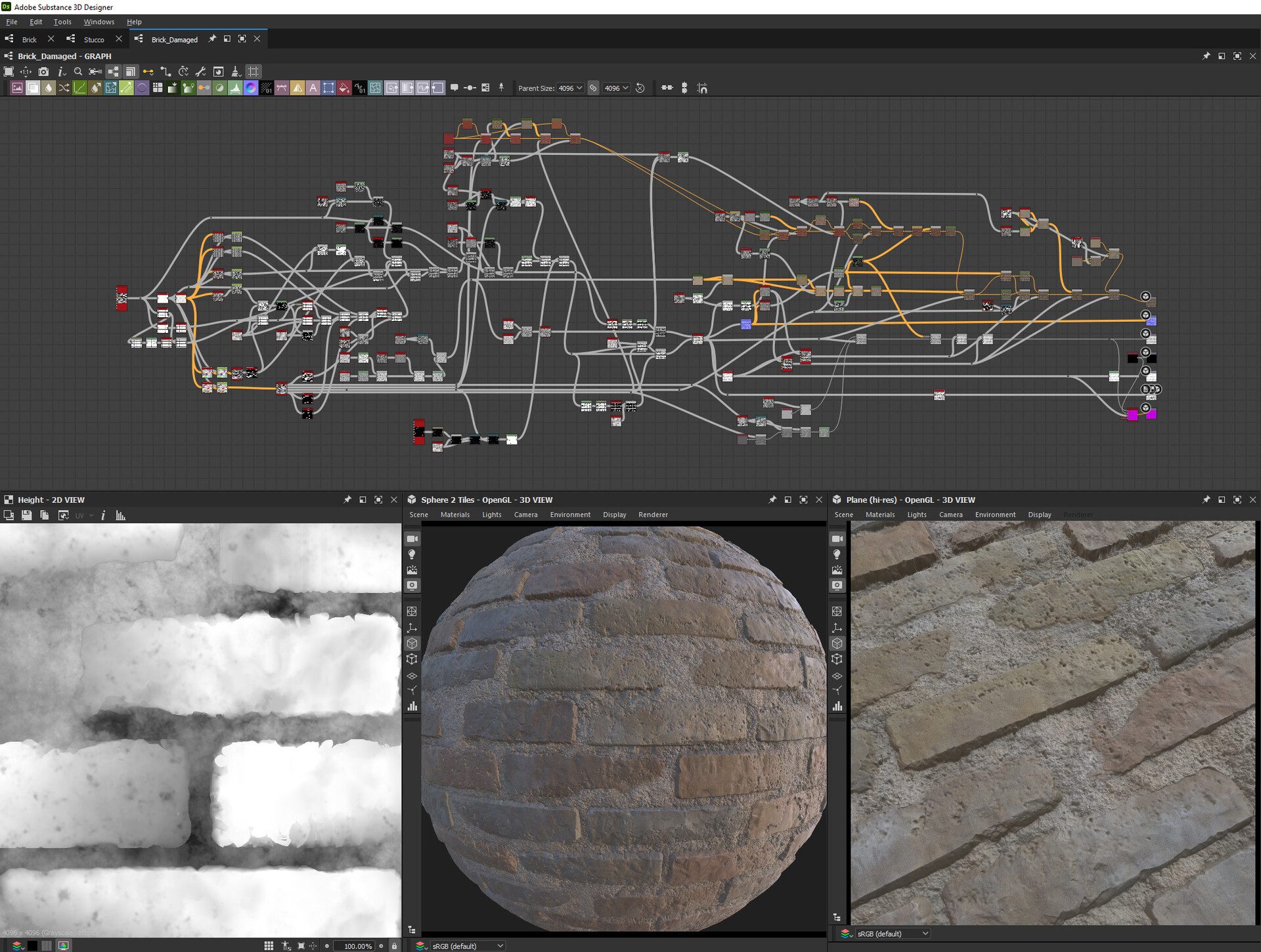1261x952 pixels.
Task: Show histogram in the Height 2D view
Action: (120, 515)
